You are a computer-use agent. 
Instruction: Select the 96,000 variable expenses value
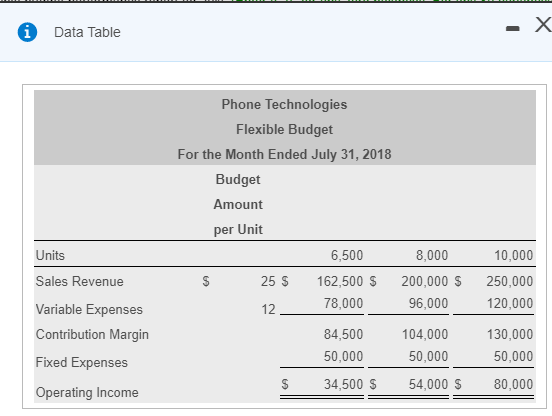tap(428, 303)
